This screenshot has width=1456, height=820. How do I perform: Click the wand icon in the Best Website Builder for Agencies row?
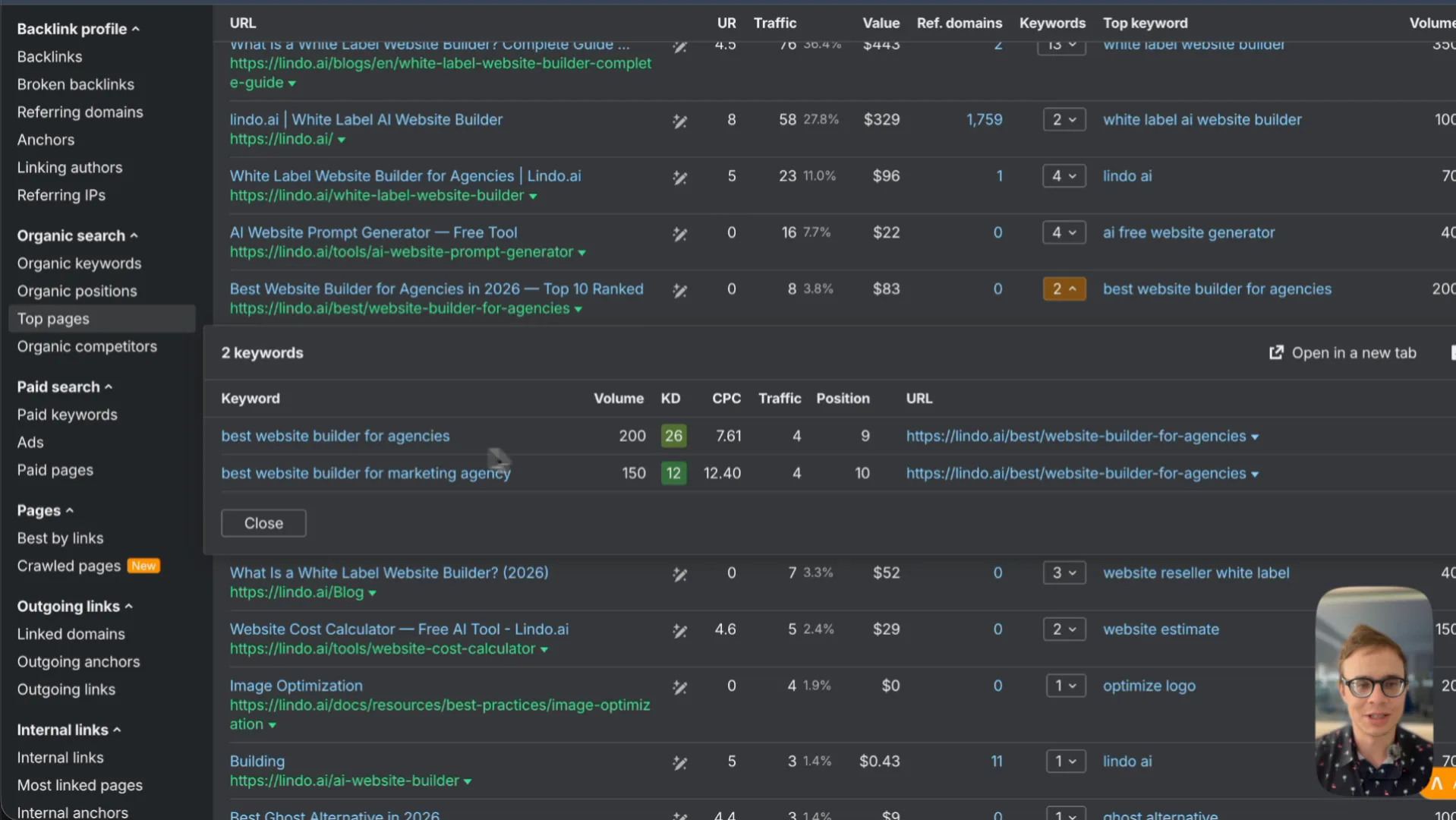679,291
